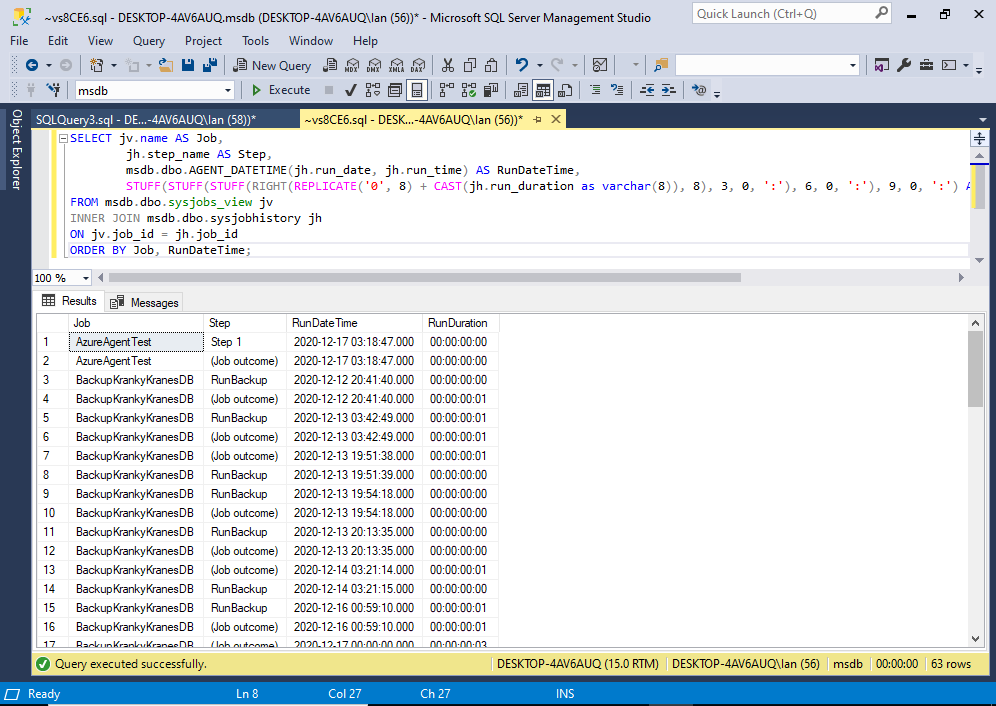
Task: Toggle Results to Grid mode
Action: click(x=542, y=90)
